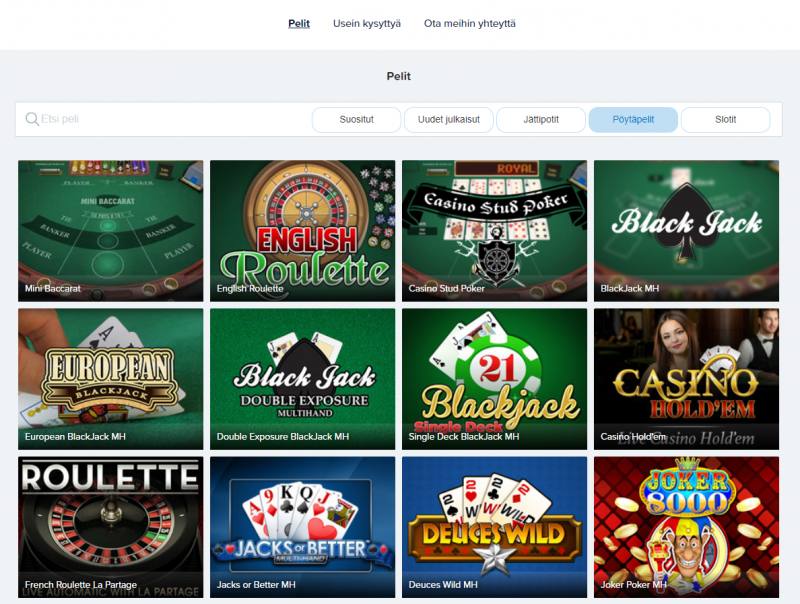Open the Joker Poker MH game

686,527
